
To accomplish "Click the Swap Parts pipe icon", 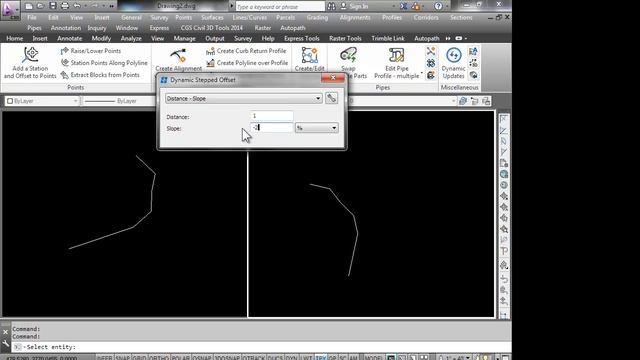I will pos(348,56).
